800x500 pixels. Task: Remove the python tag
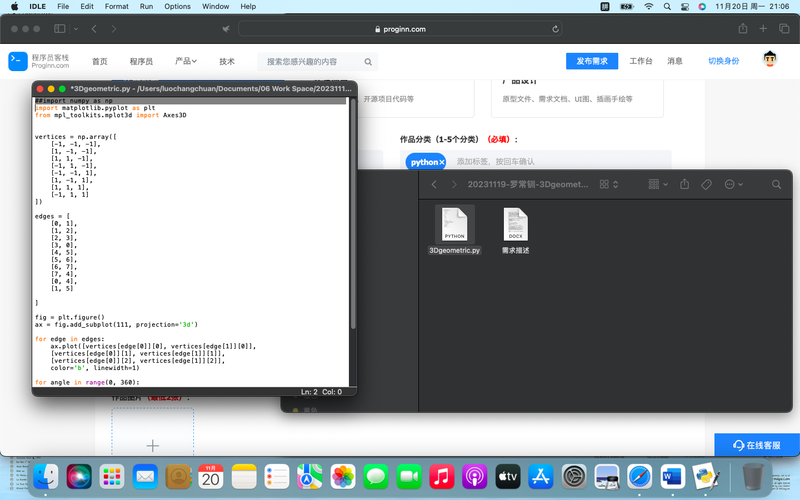(442, 162)
